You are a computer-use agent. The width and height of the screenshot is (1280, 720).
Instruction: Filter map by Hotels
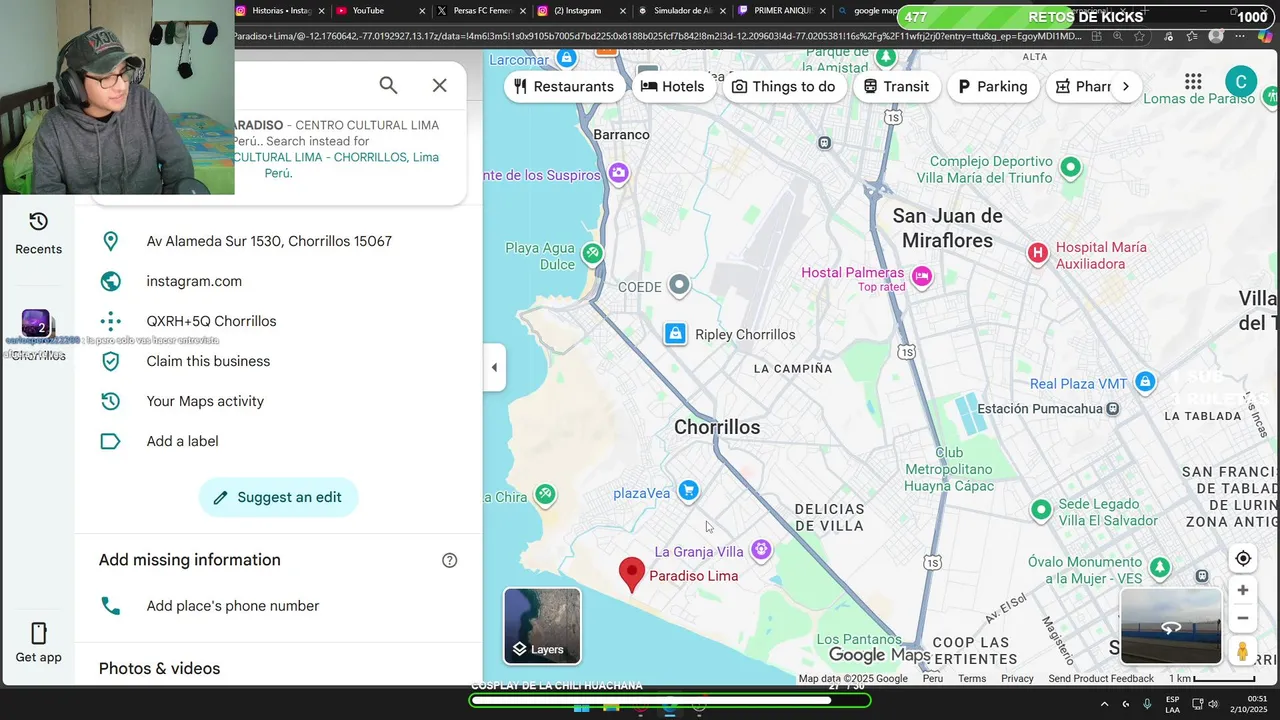[x=672, y=86]
